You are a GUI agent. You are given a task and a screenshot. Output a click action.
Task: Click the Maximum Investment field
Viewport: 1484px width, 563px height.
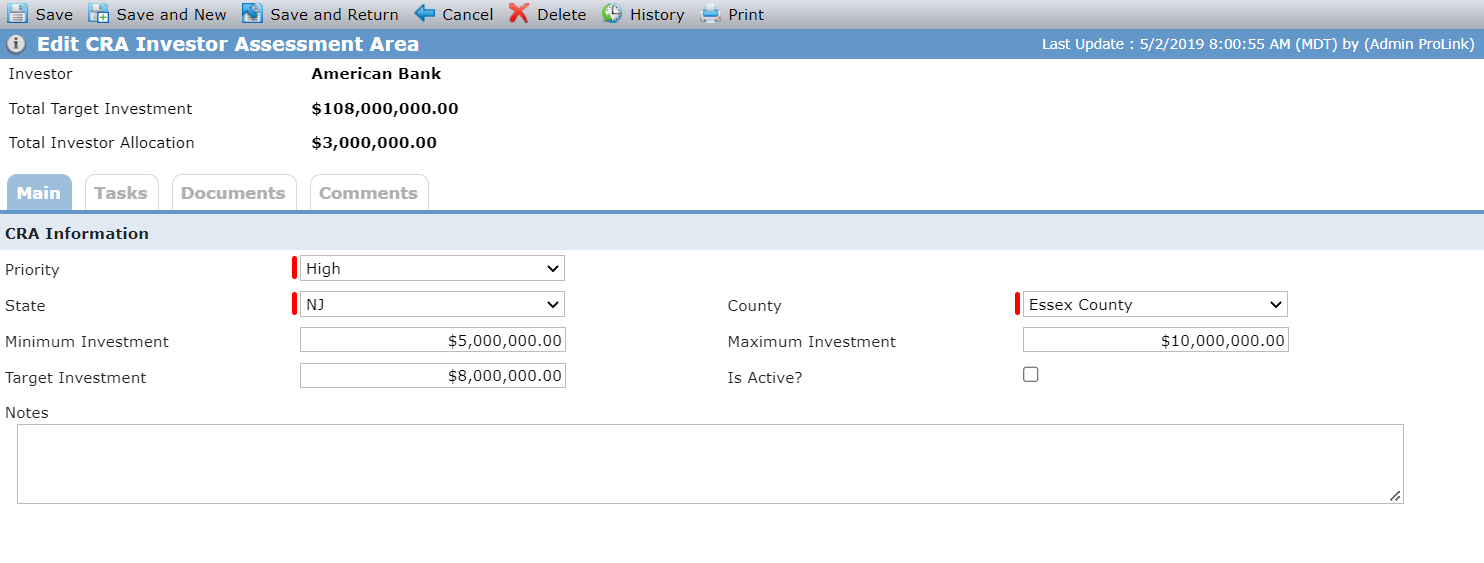(x=1155, y=340)
